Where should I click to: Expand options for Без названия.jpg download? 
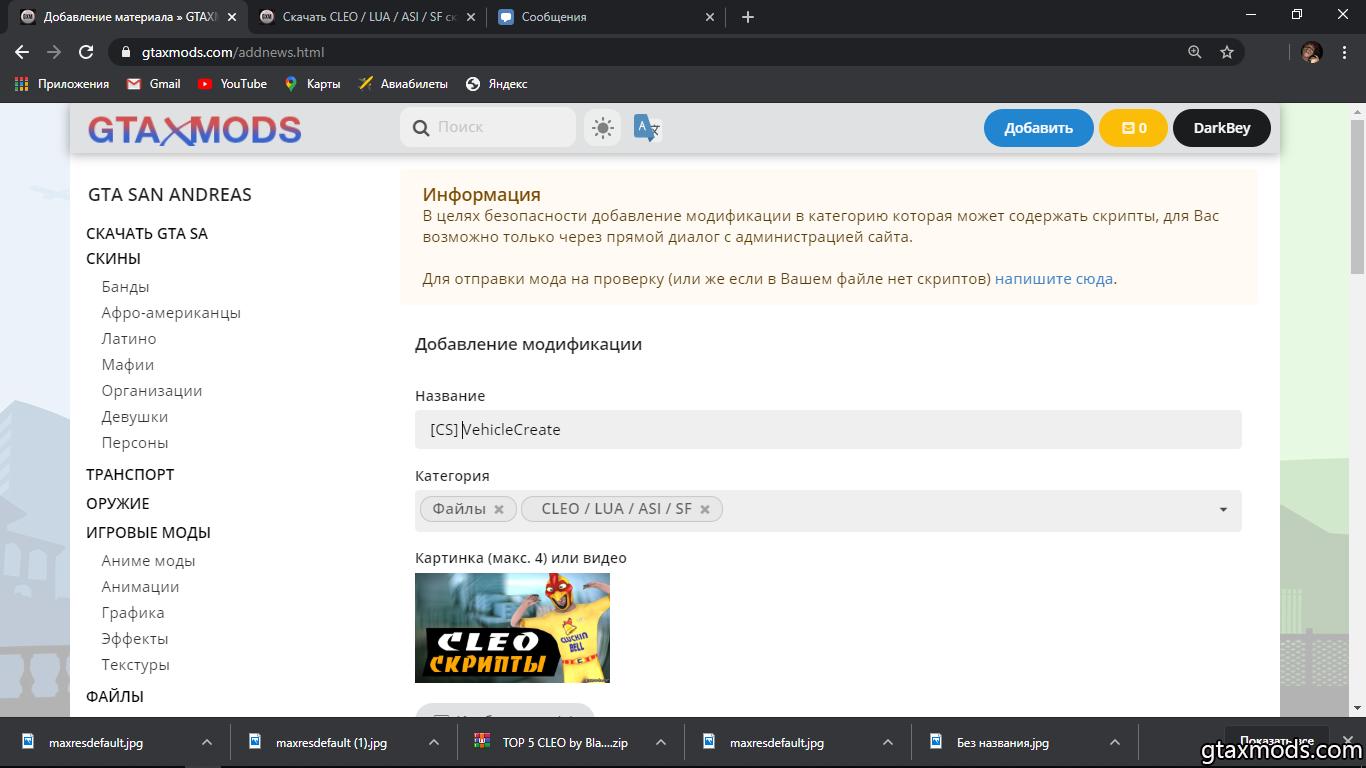(x=1115, y=743)
